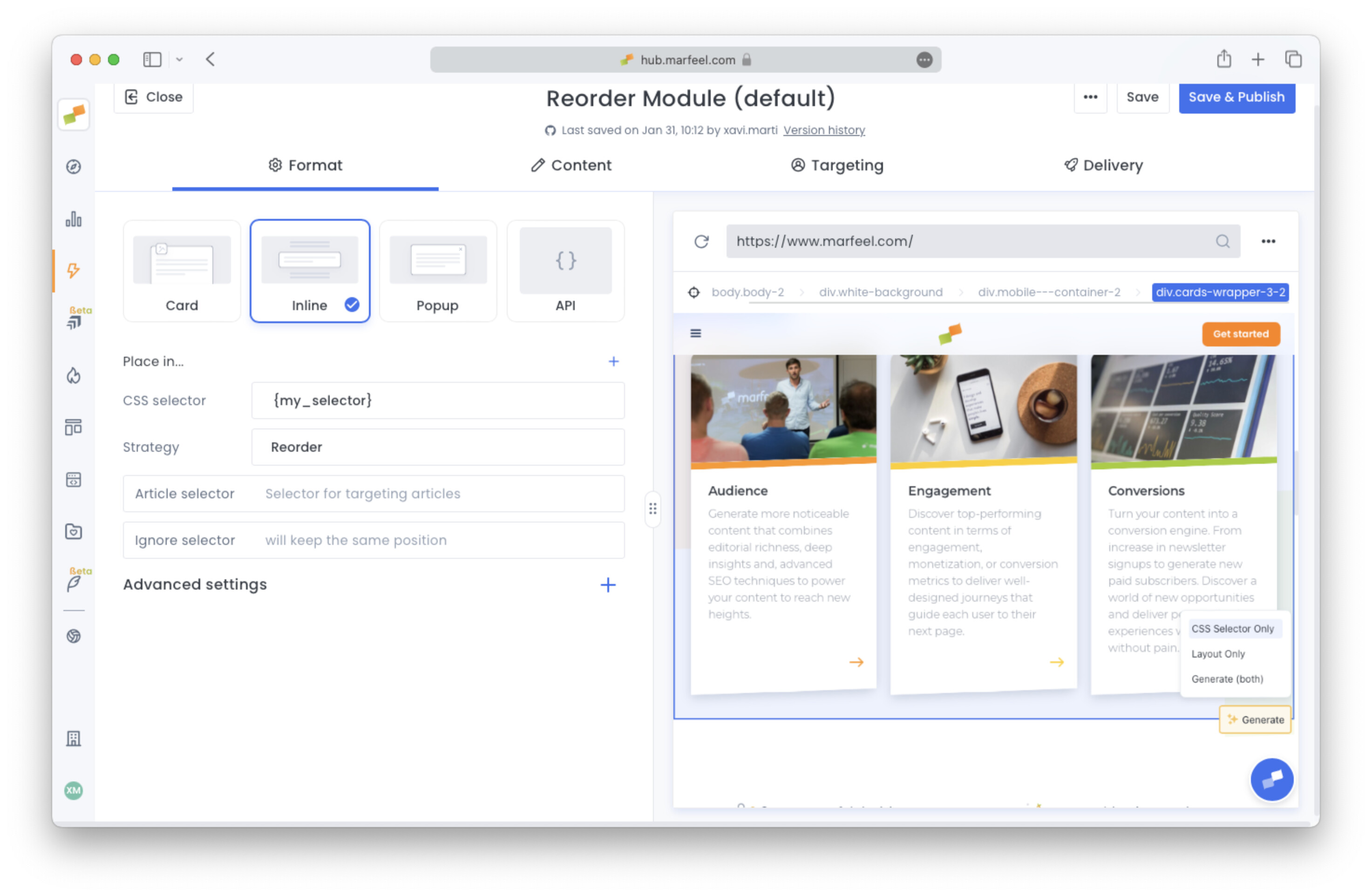This screenshot has height=896, width=1372.
Task: Open the Version history link
Action: click(x=824, y=130)
